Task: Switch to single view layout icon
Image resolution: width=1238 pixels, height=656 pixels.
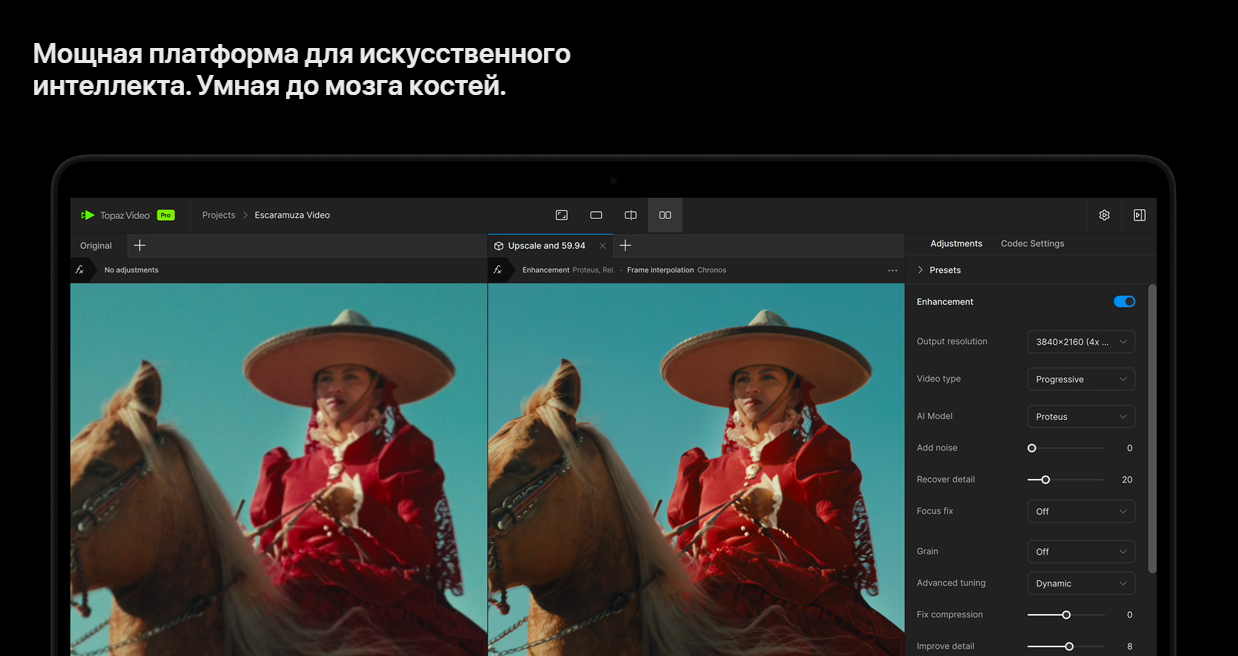Action: (x=596, y=215)
